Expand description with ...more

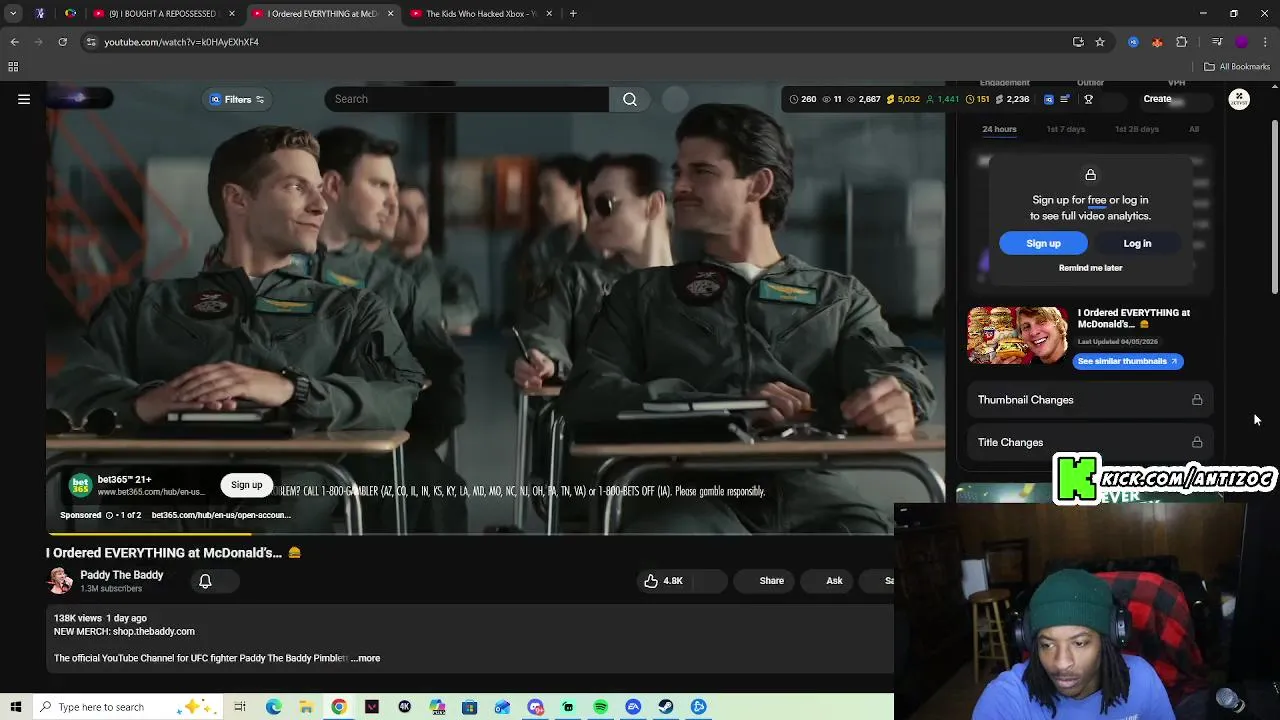[x=366, y=658]
